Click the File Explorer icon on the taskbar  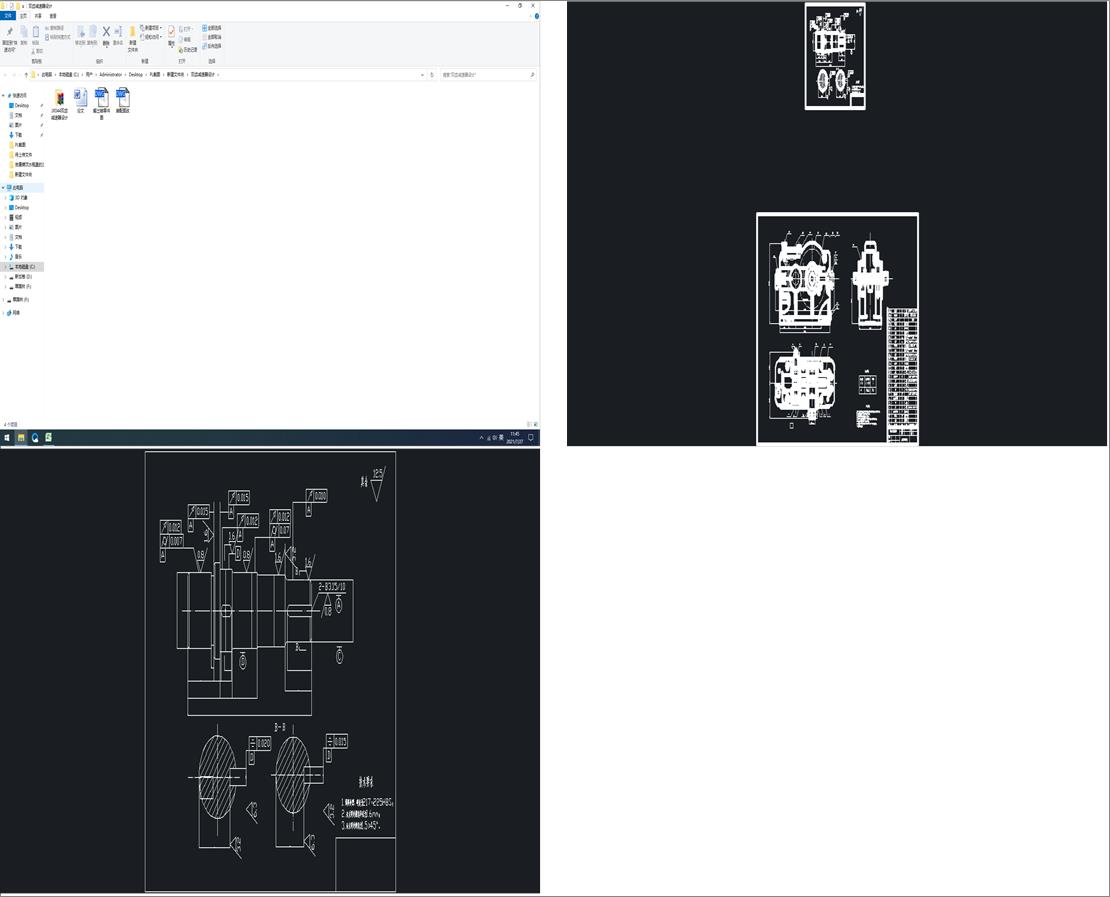tap(21, 438)
